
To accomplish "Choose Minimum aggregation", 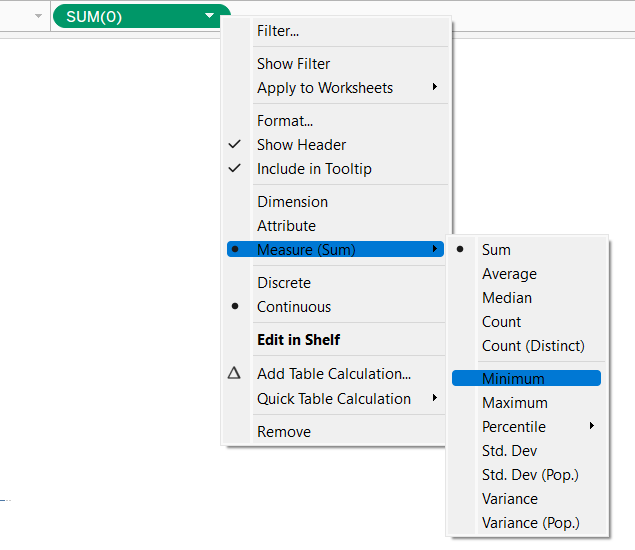I will pyautogui.click(x=513, y=378).
